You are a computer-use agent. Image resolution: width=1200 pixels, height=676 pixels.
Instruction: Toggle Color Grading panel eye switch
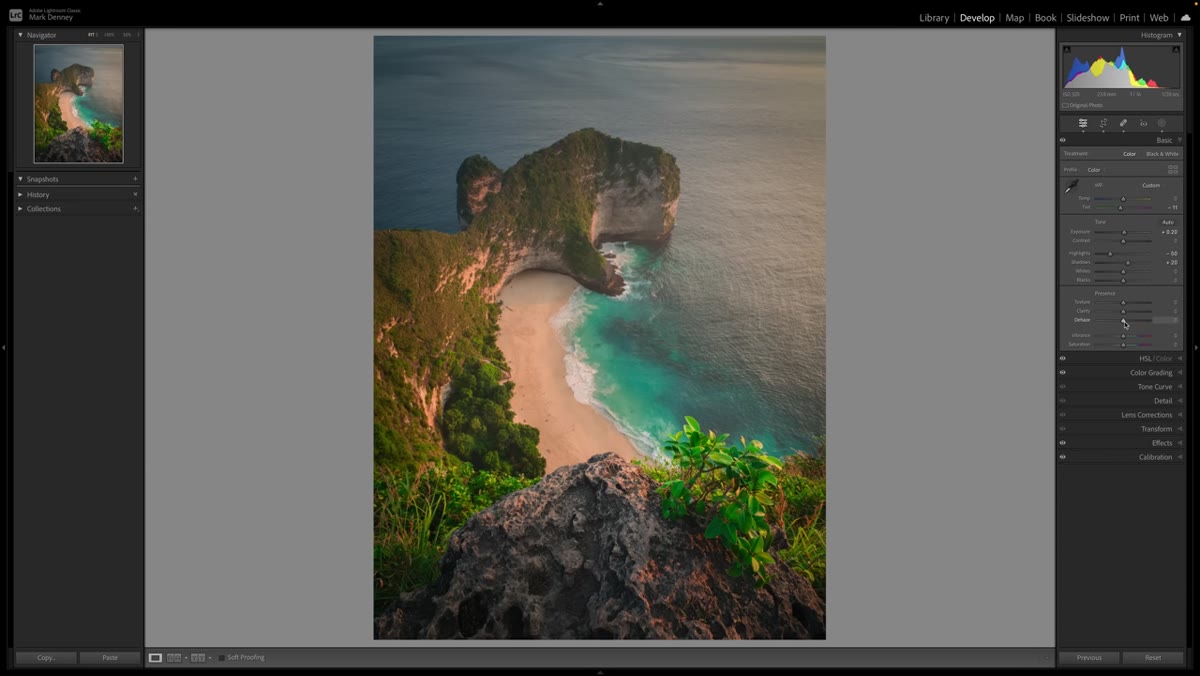tap(1063, 372)
